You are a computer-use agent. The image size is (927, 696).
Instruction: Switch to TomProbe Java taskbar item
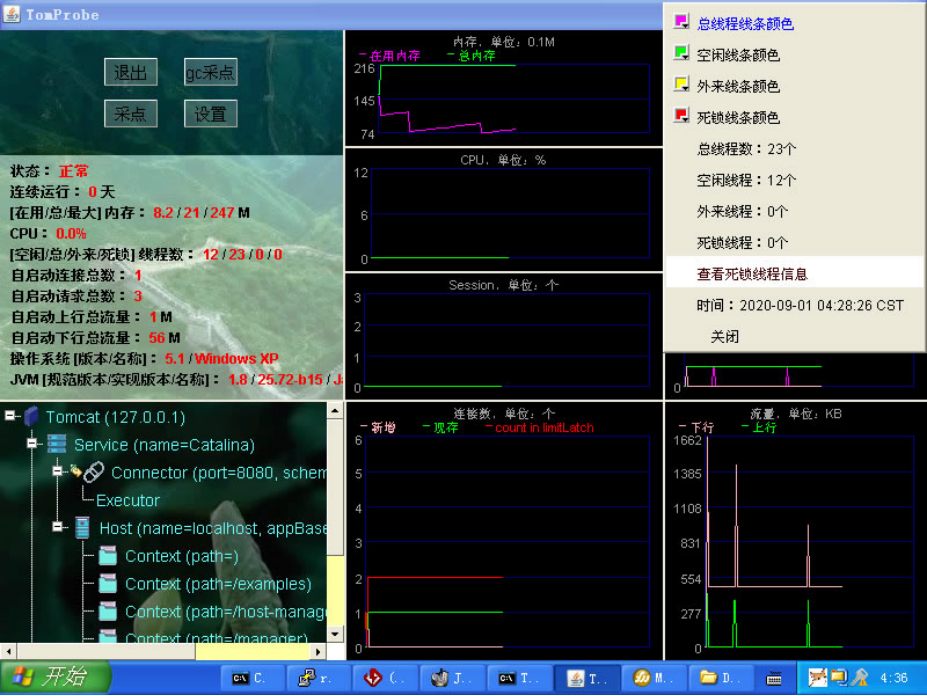(587, 678)
